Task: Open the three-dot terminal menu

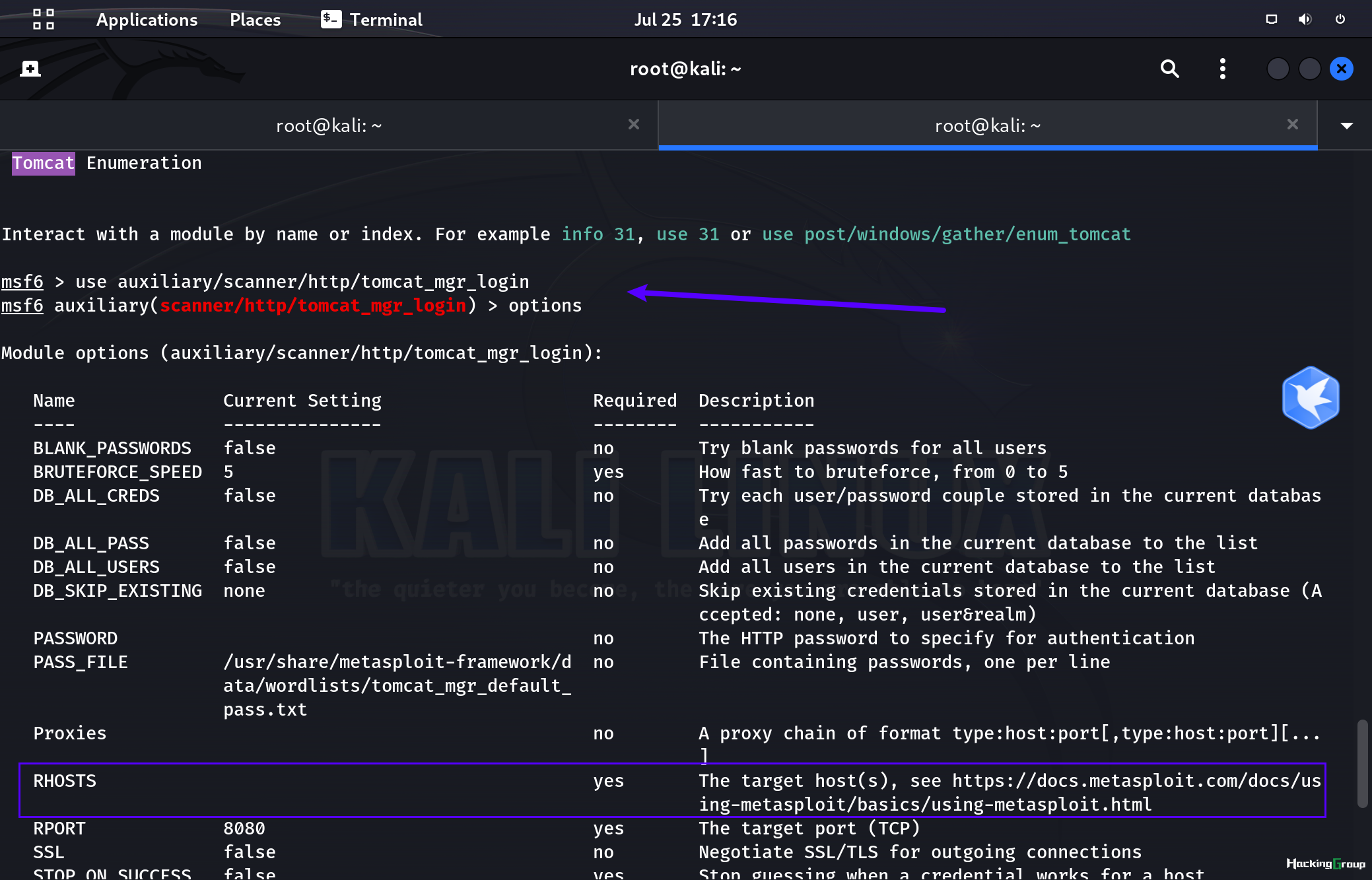Action: (x=1223, y=69)
